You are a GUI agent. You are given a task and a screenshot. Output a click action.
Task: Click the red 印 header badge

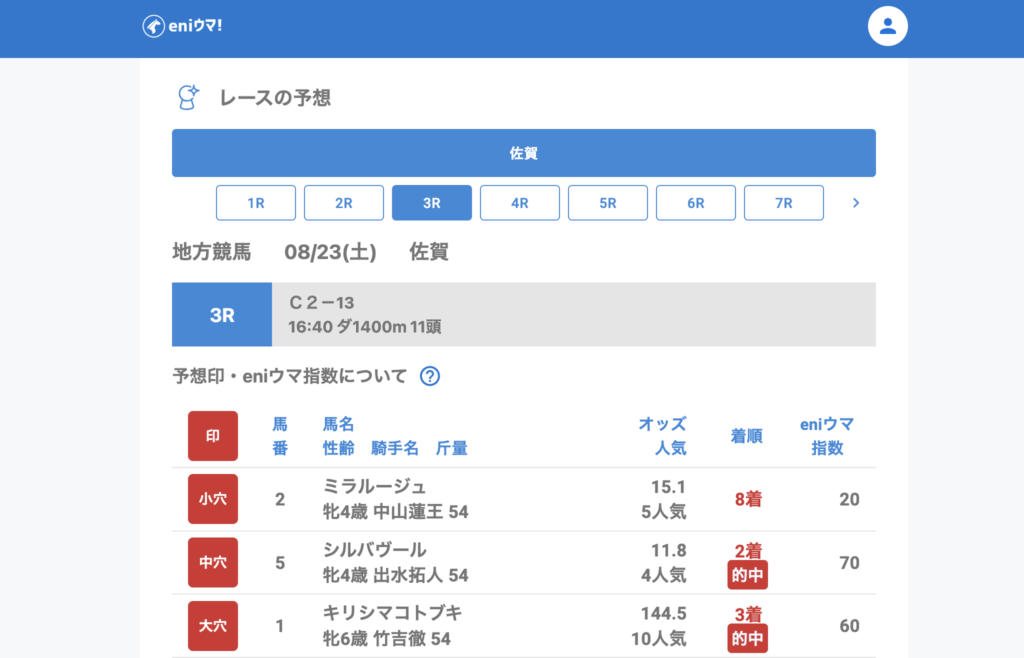click(213, 436)
